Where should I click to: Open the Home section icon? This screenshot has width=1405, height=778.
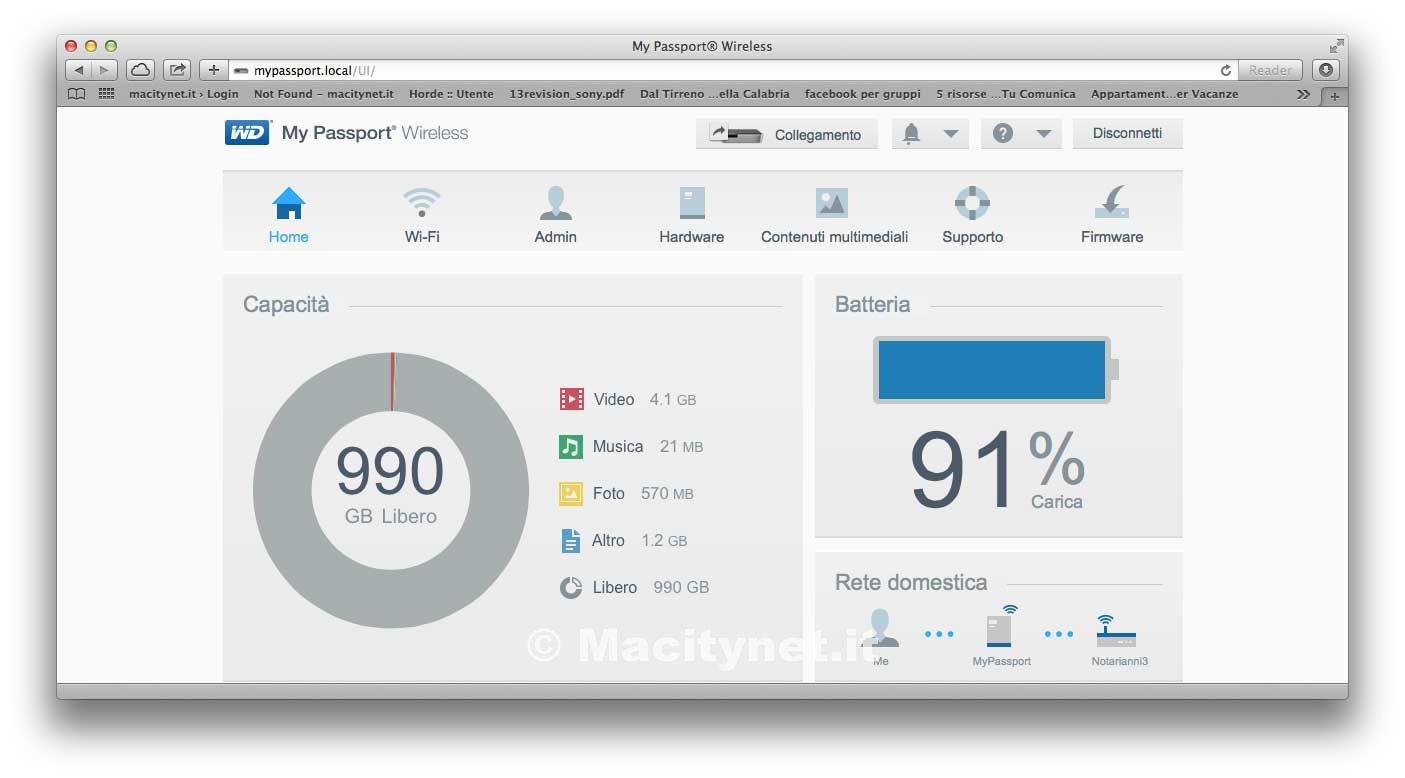click(289, 203)
